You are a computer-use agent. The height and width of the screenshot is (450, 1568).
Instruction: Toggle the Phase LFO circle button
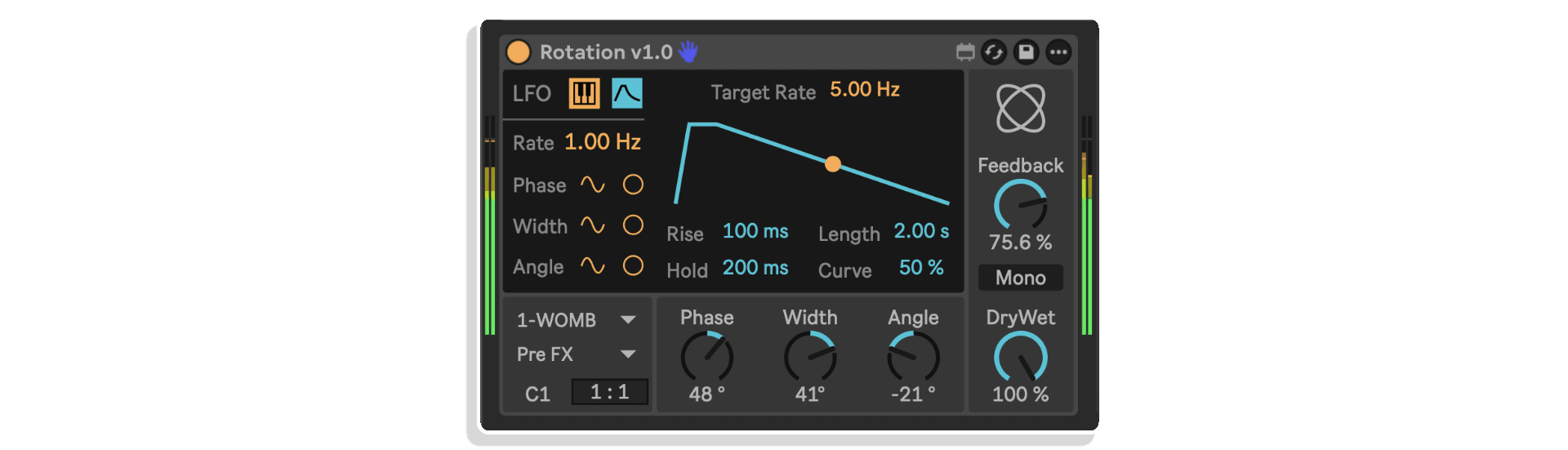[x=633, y=185]
